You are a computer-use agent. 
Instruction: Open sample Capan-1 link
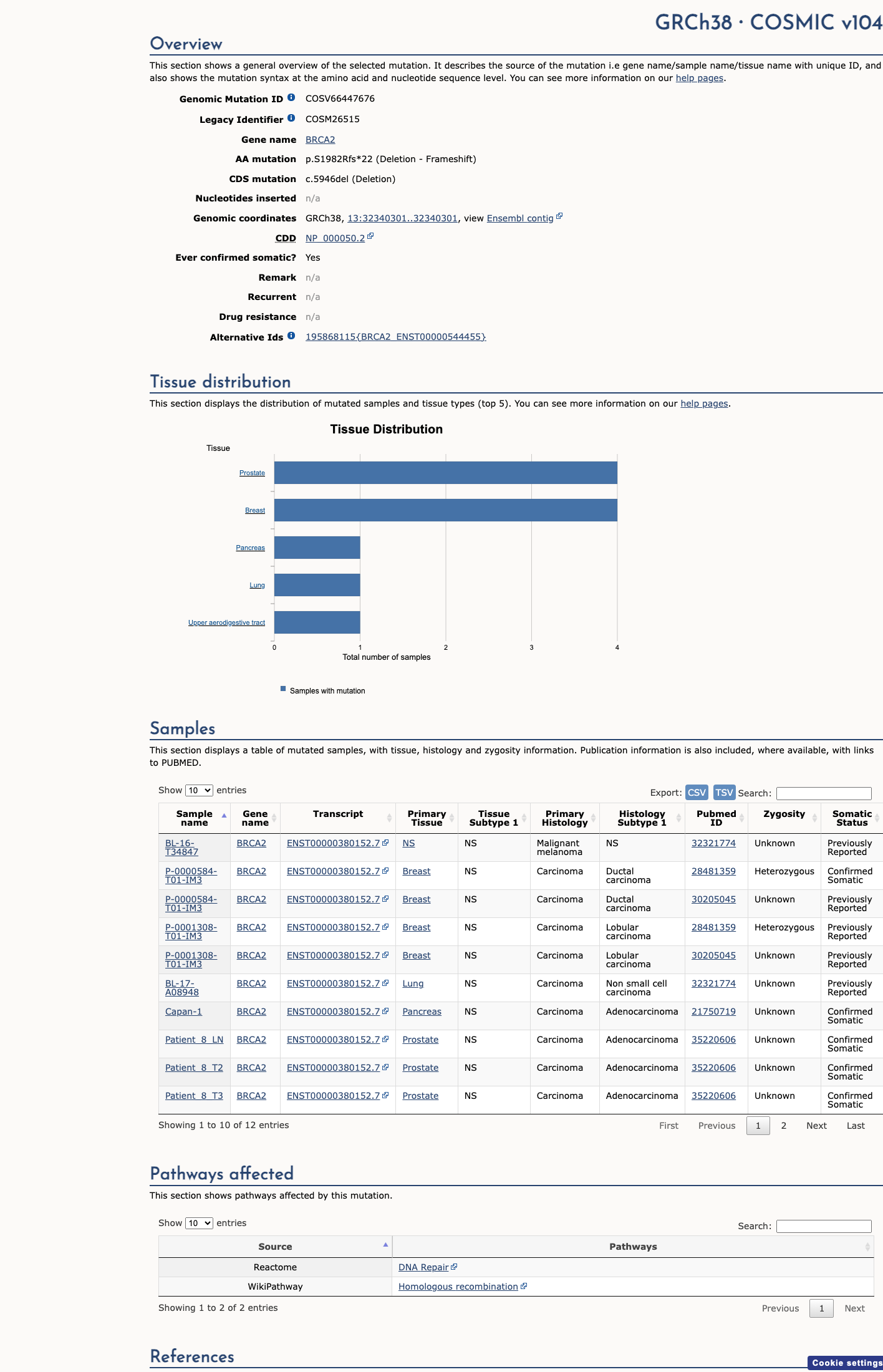coord(183,1012)
